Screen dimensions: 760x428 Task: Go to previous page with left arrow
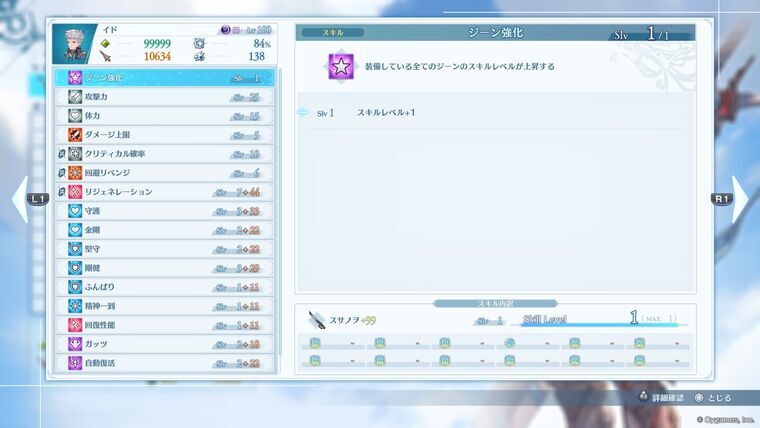coord(20,199)
